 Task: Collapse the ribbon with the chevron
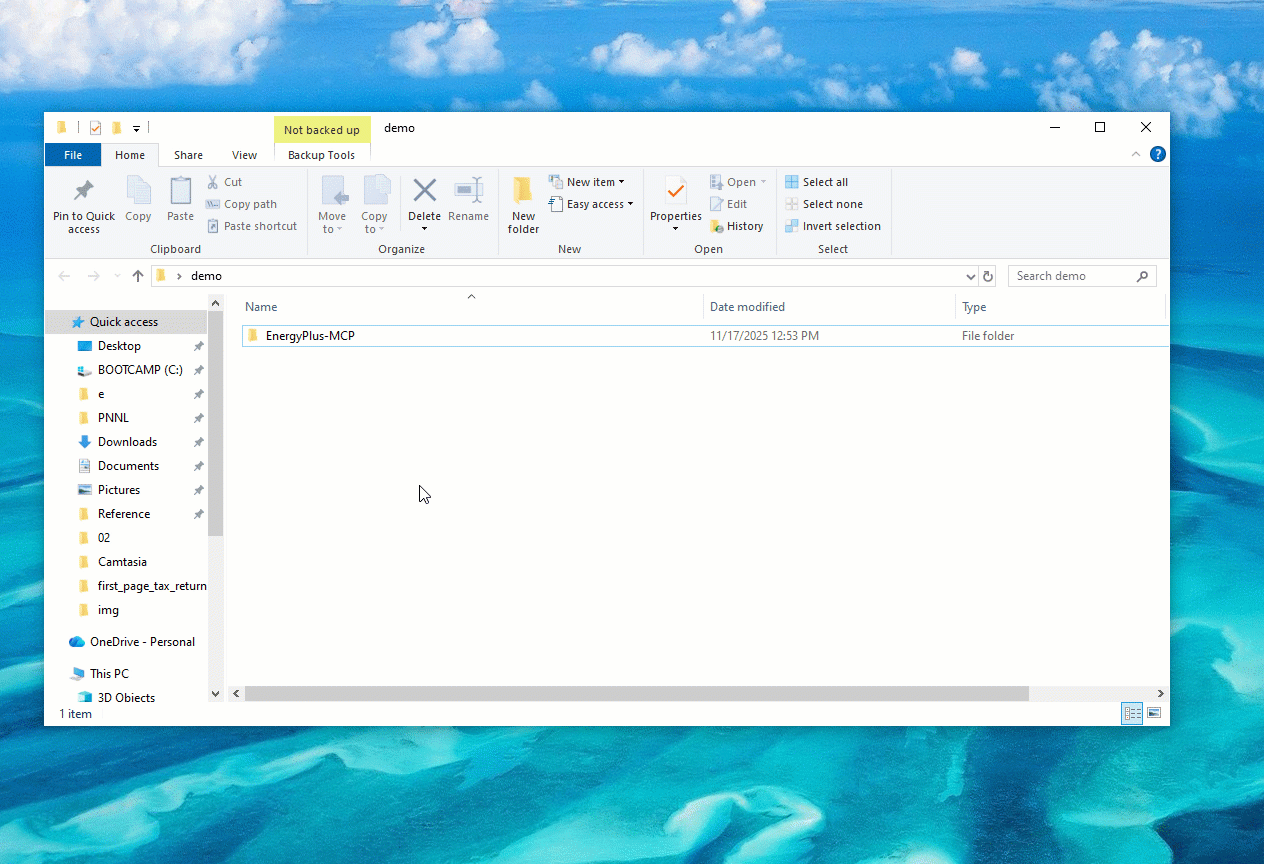(1136, 154)
